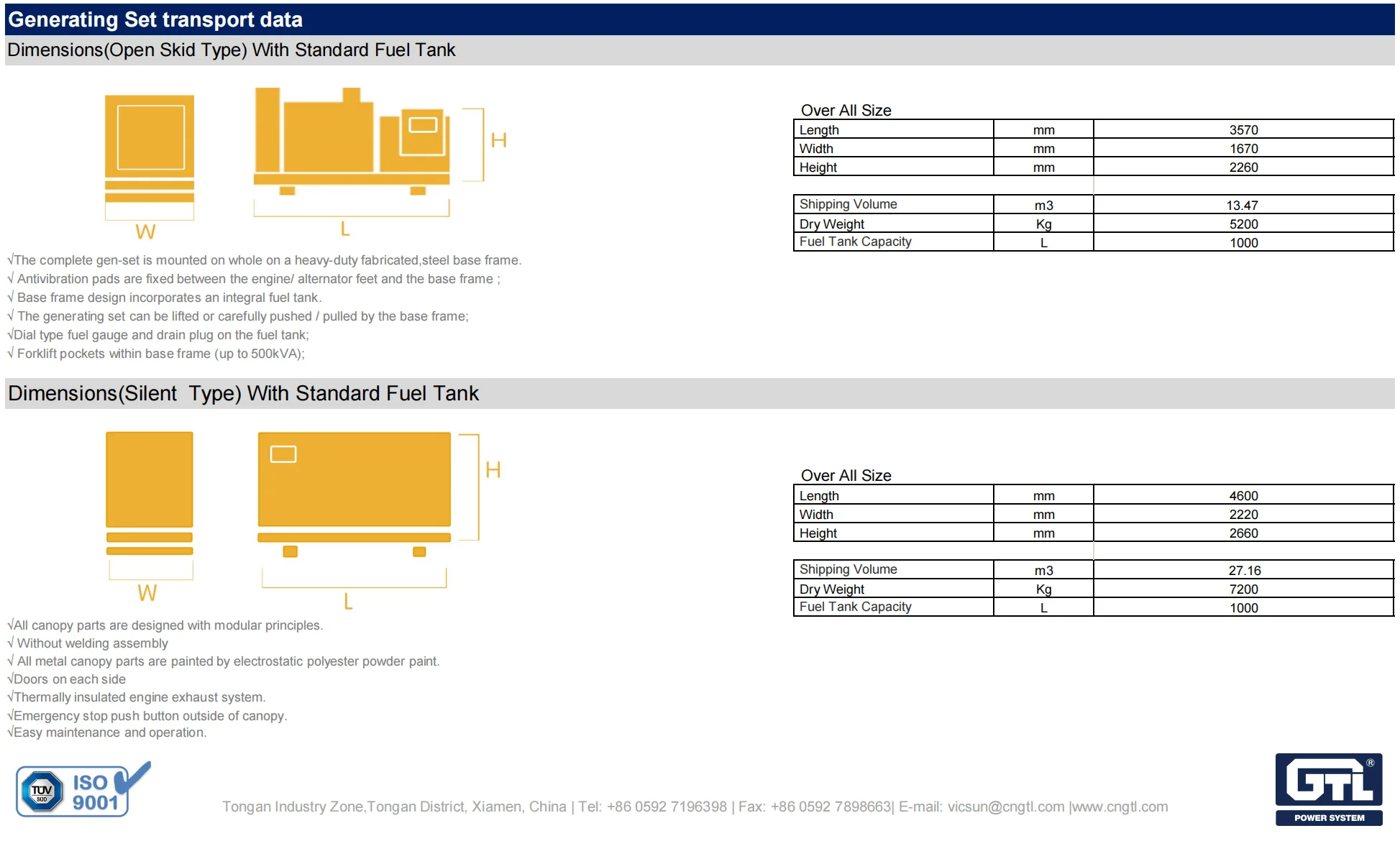Click the open skid 'Over All Size' table title
Image resolution: width=1400 pixels, height=841 pixels.
[846, 110]
